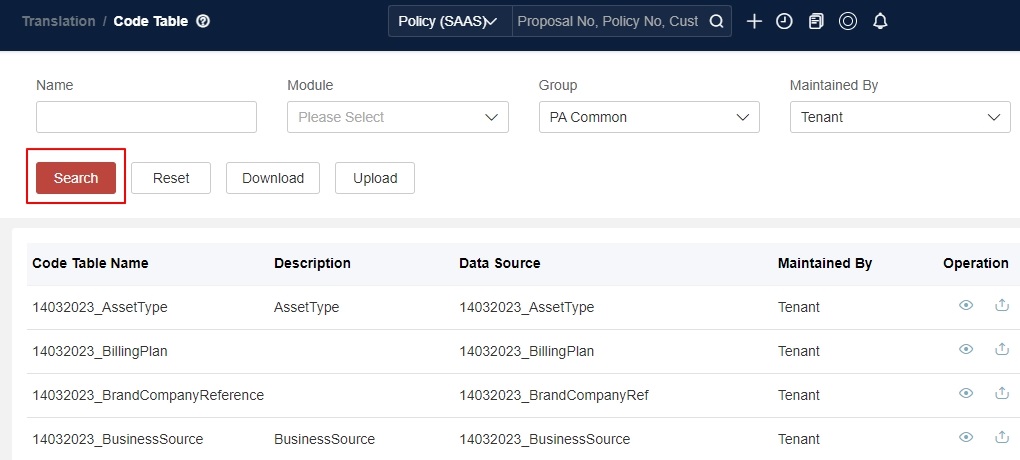The width and height of the screenshot is (1020, 460).
Task: Click eye icon for 14032023_BrandCompanyReference row
Action: pos(966,394)
